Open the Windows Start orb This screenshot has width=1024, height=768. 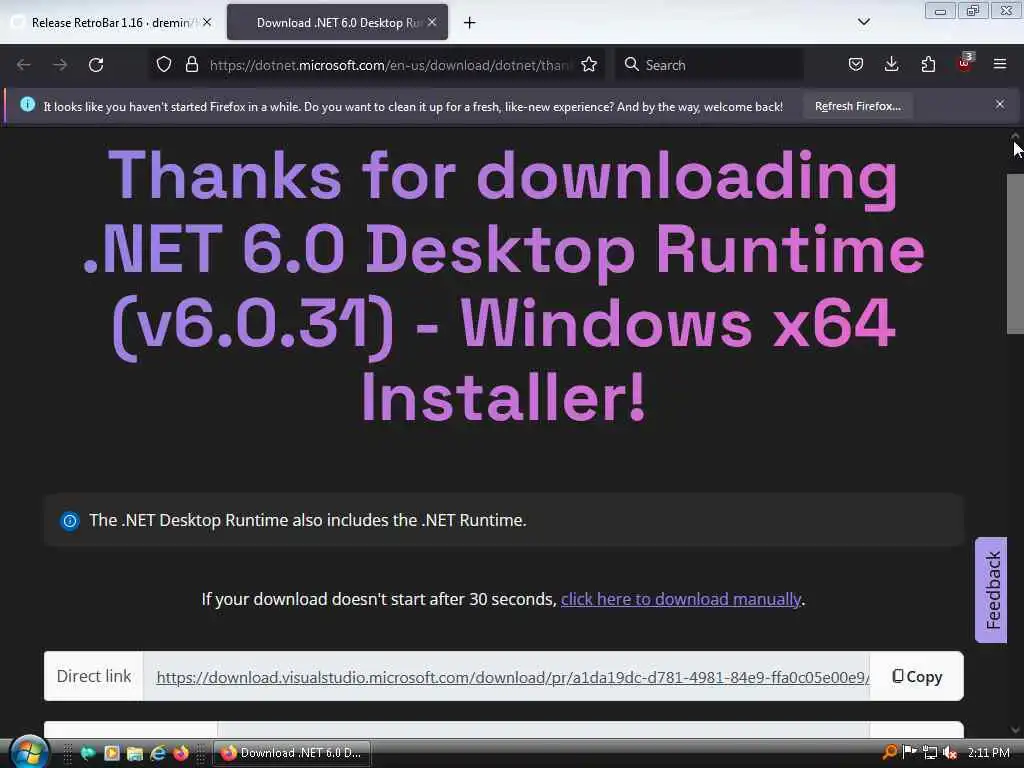(28, 752)
